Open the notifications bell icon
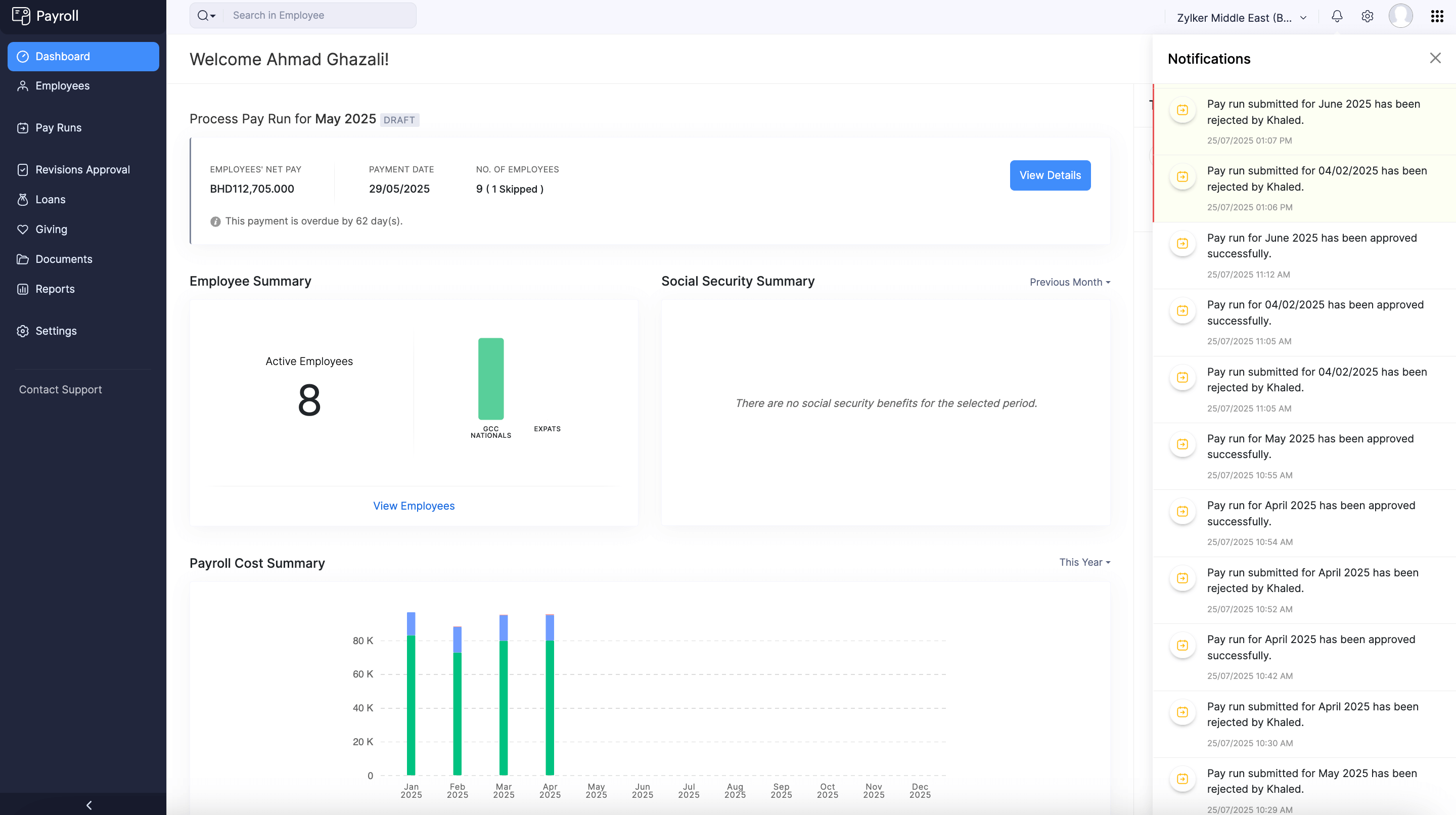 click(1336, 16)
